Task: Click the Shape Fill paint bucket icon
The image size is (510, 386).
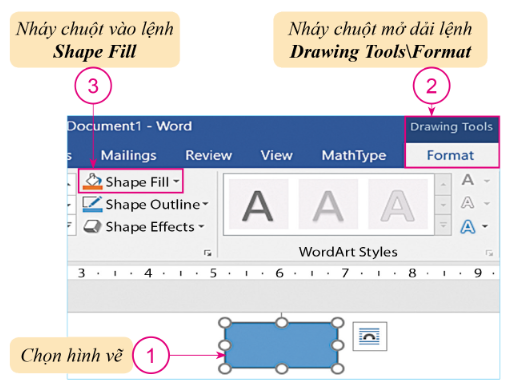Action: 92,182
